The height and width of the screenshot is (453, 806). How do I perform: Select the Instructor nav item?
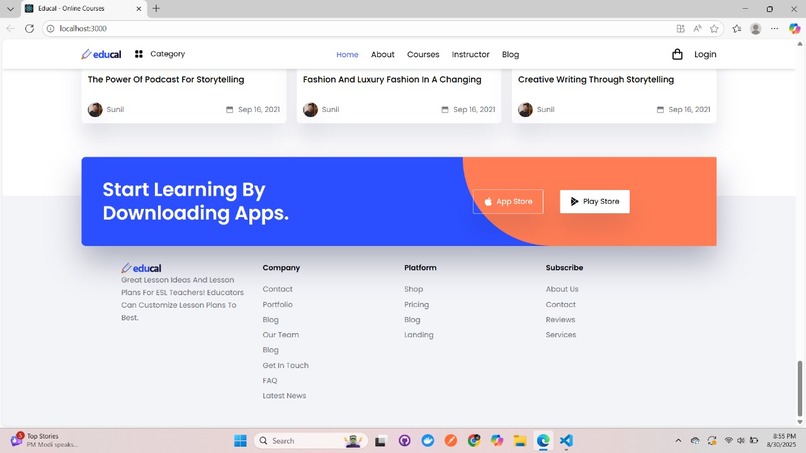[470, 55]
